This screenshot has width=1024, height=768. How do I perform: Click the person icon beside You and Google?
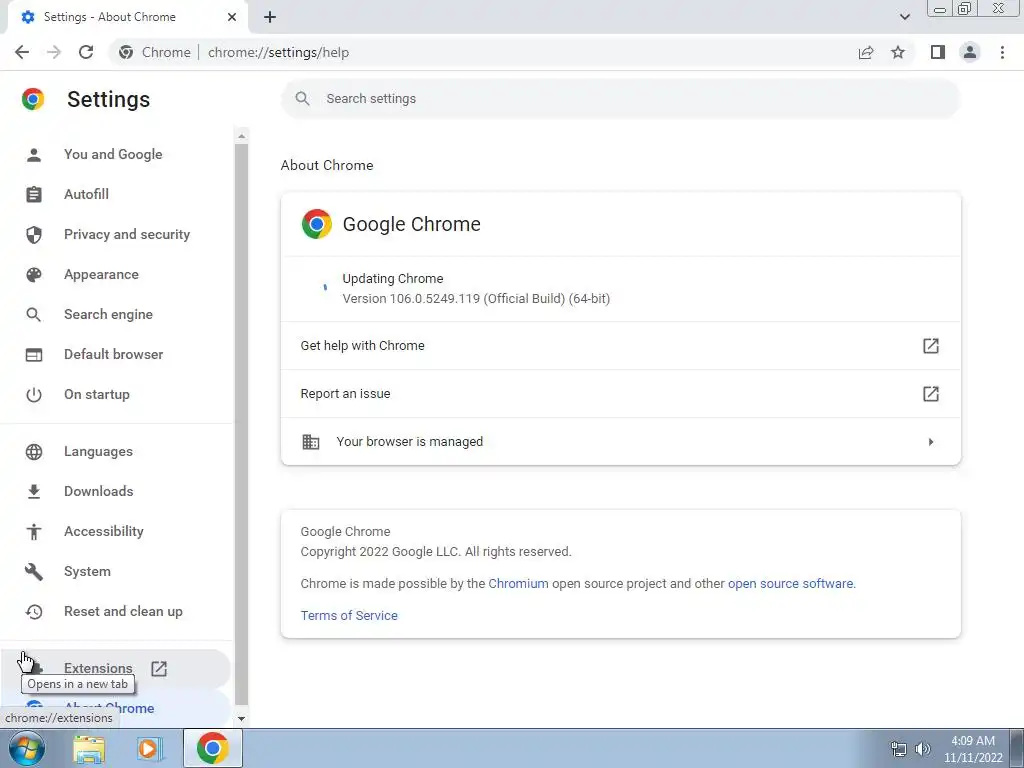coord(34,154)
